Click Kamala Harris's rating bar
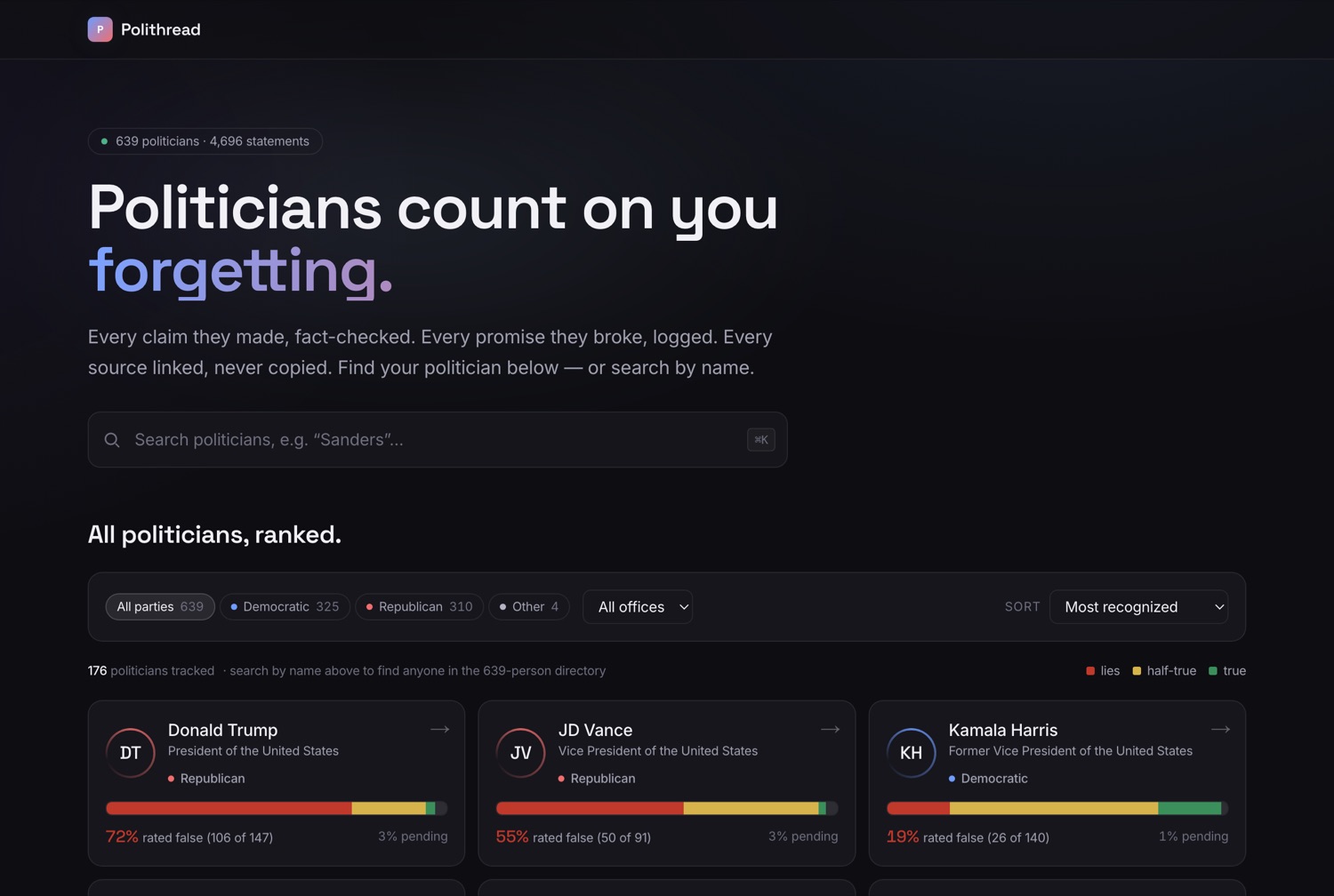The height and width of the screenshot is (896, 1334). pos(1057,808)
